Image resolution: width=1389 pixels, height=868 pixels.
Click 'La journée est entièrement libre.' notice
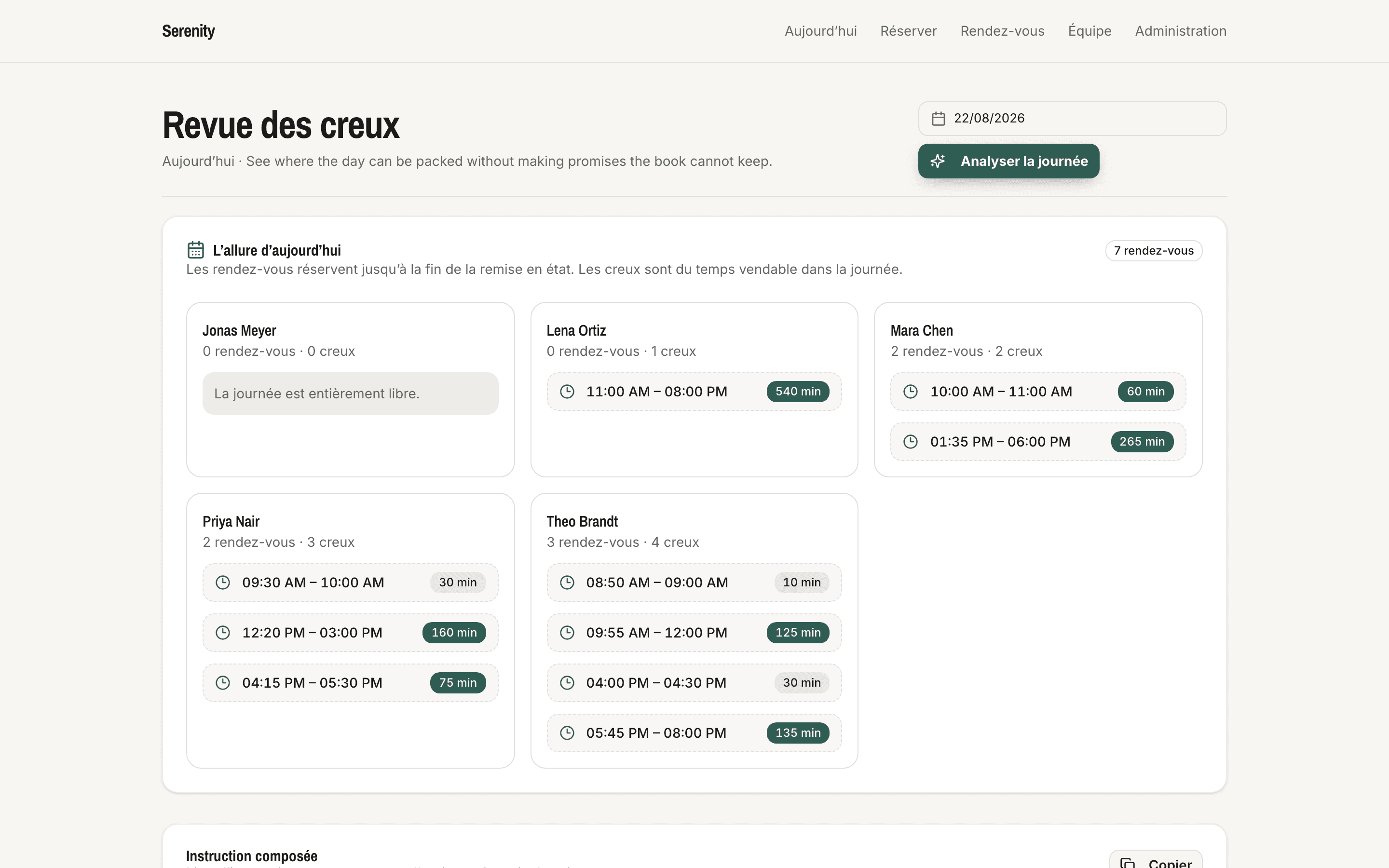350,394
